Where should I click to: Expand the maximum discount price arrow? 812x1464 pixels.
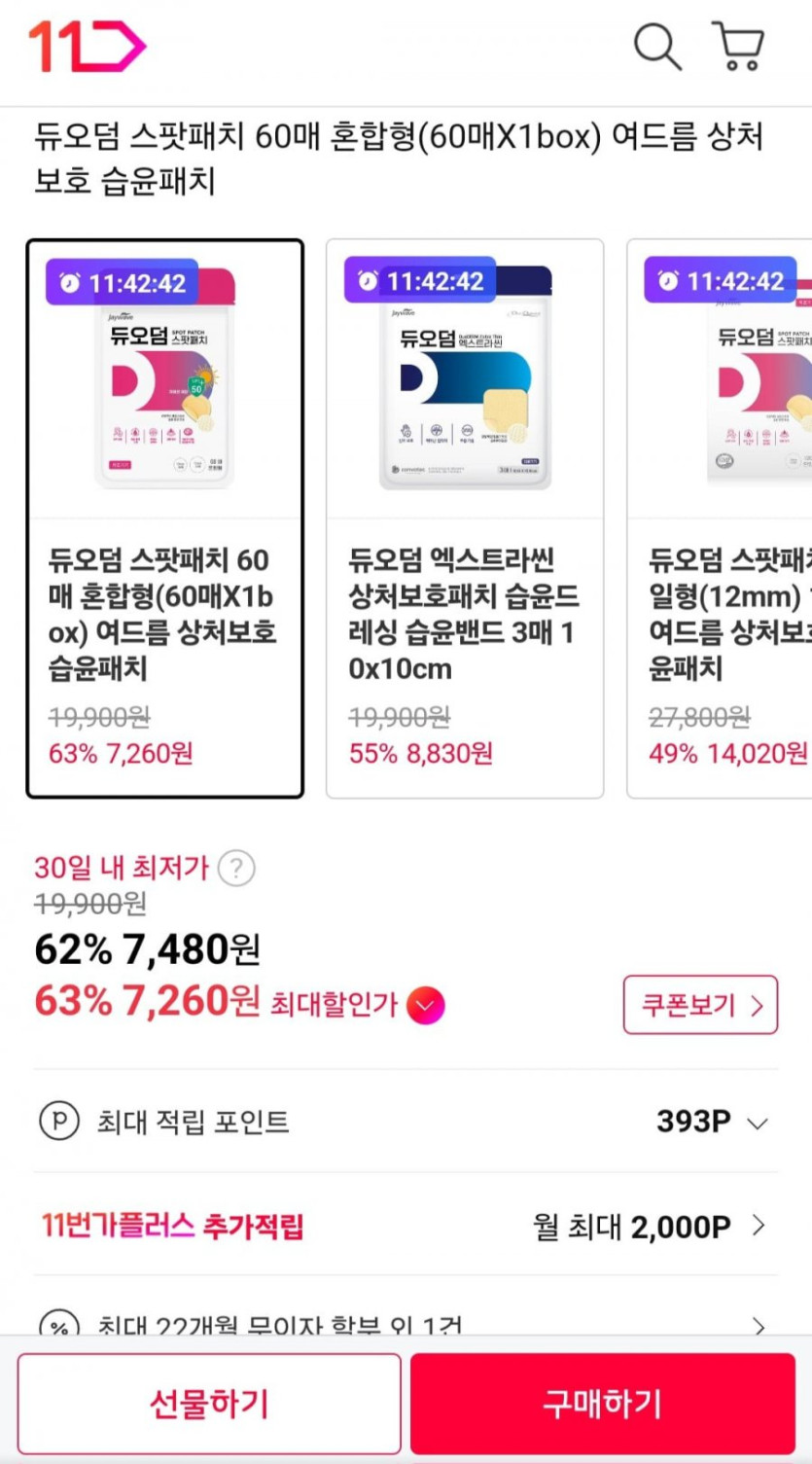(x=425, y=1005)
